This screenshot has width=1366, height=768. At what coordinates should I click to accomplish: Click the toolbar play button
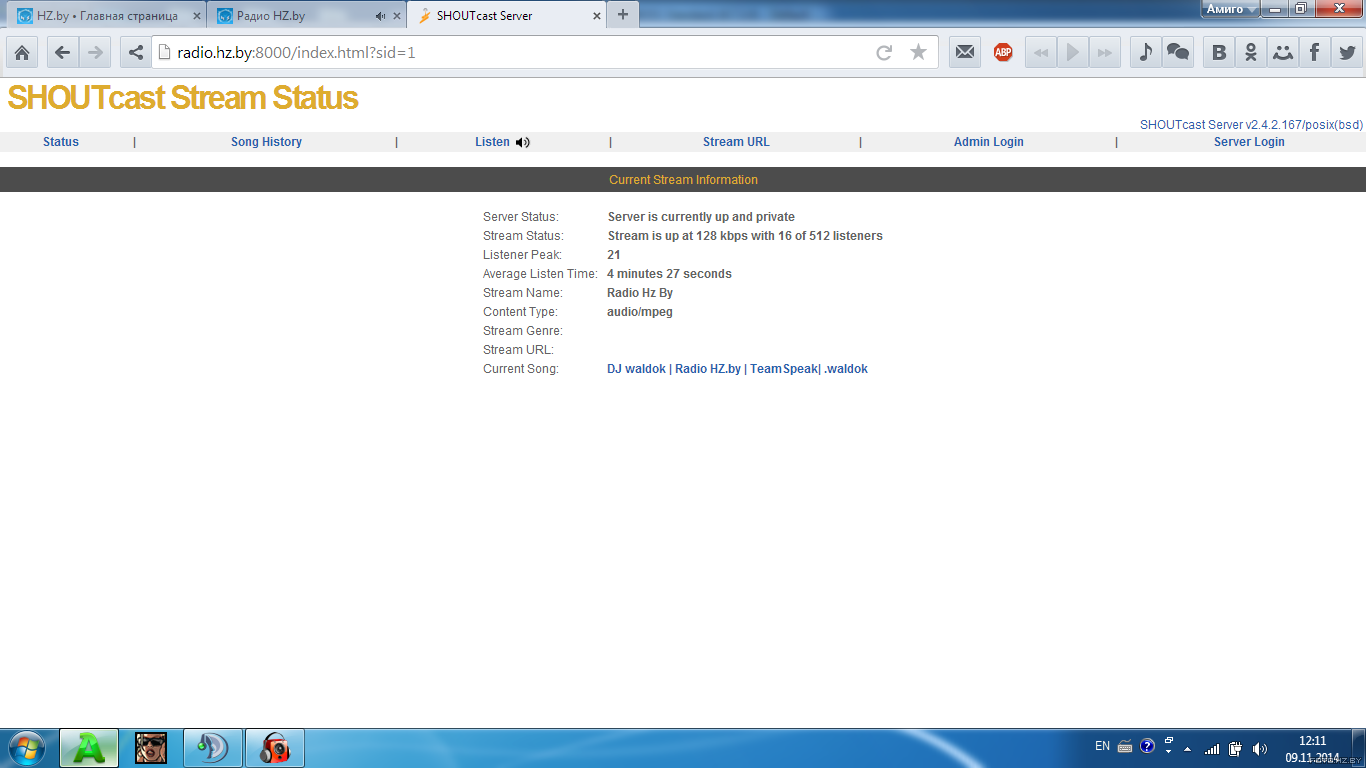[x=1073, y=53]
